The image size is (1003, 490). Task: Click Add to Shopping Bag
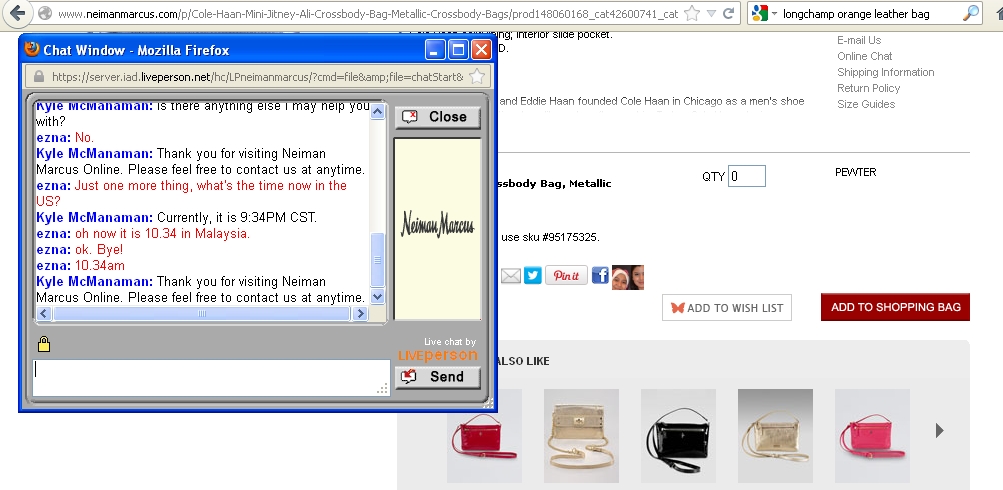coord(896,307)
